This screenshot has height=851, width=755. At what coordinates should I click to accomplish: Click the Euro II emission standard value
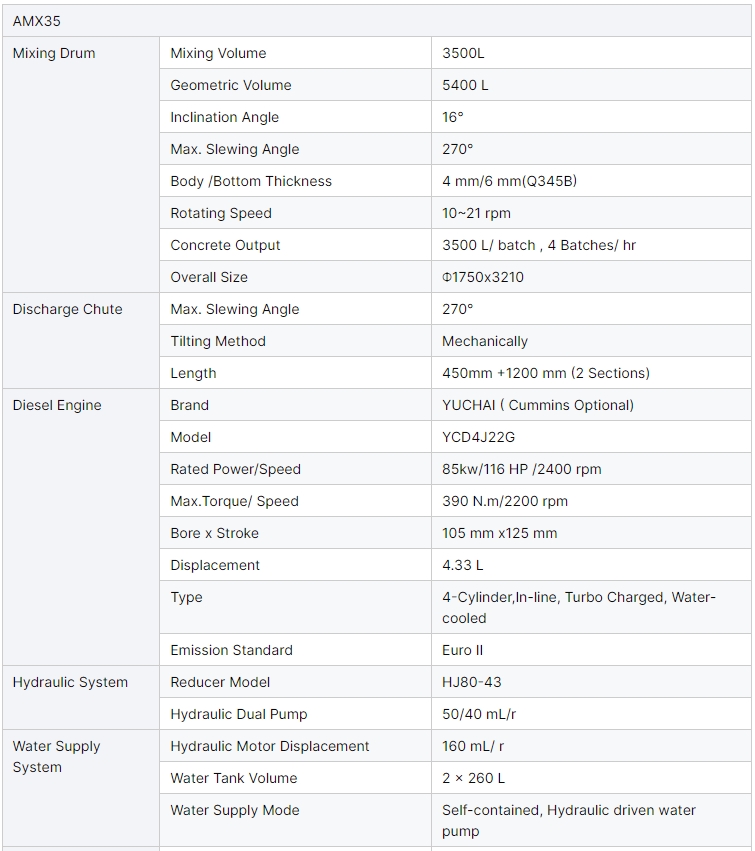[x=462, y=650]
